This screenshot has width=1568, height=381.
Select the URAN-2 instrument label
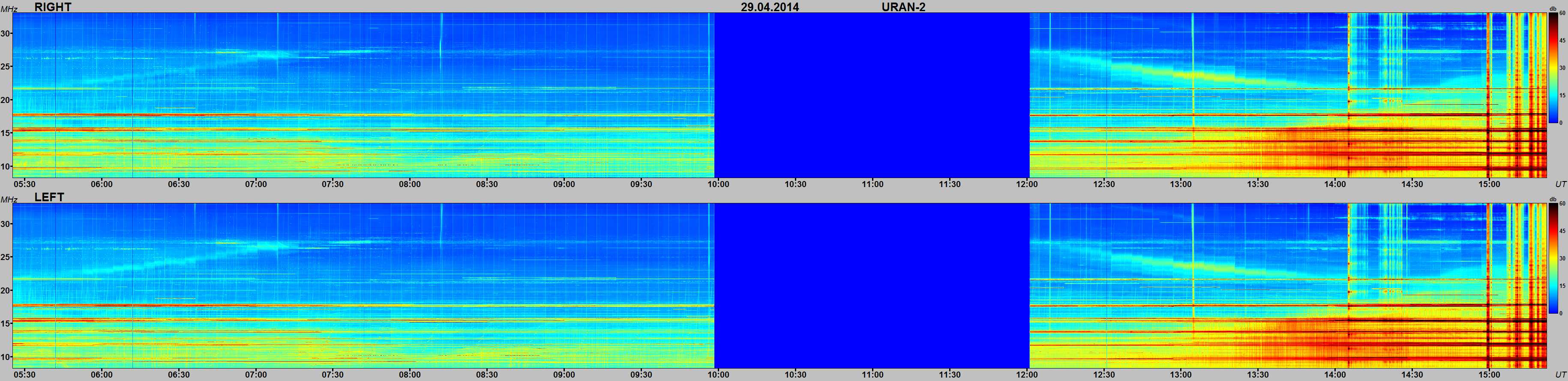[x=903, y=7]
